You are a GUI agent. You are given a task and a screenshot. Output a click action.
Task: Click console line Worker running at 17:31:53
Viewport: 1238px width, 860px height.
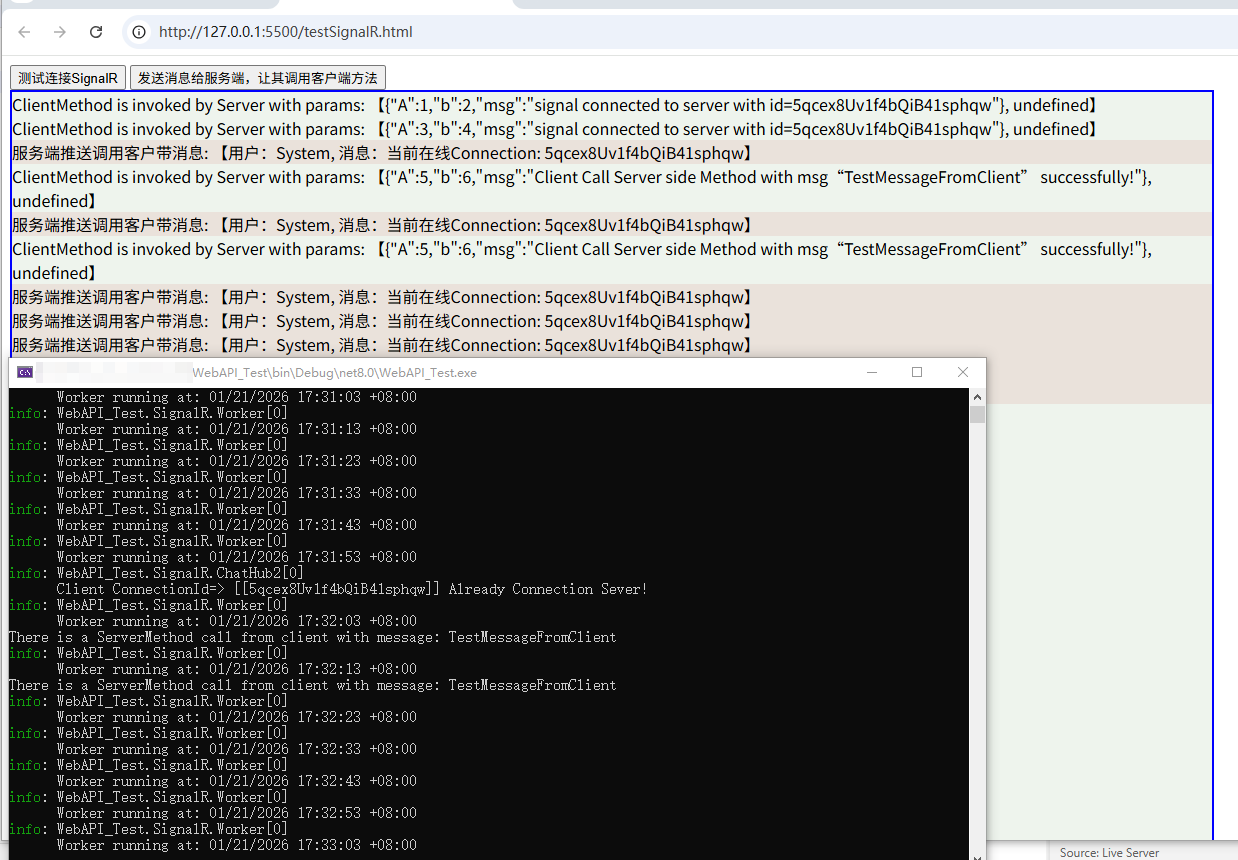point(236,557)
